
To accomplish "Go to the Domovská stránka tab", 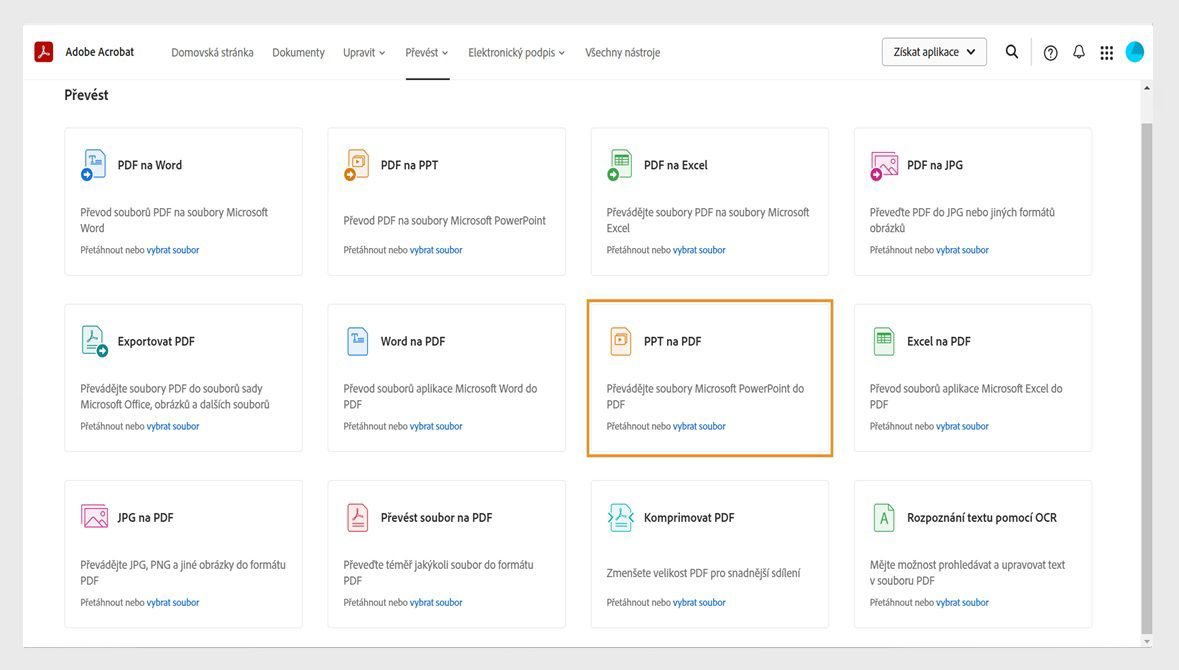I will coord(212,53).
